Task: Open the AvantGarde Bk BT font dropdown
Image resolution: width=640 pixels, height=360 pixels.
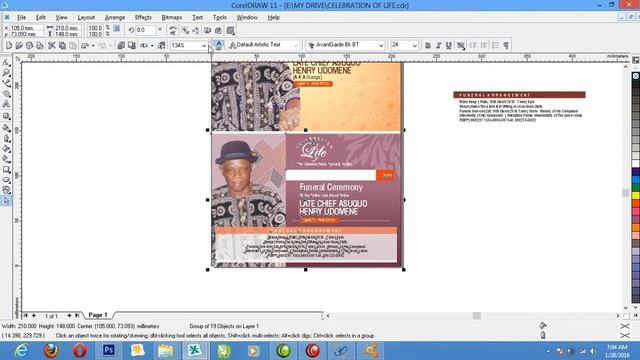Action: [381, 45]
